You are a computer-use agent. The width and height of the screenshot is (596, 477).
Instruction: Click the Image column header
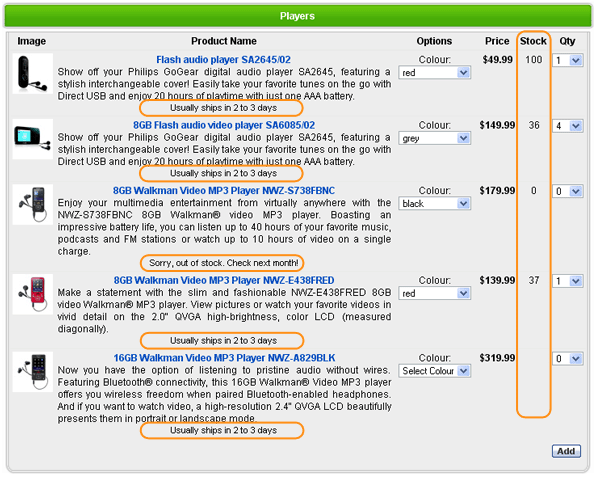(x=32, y=41)
